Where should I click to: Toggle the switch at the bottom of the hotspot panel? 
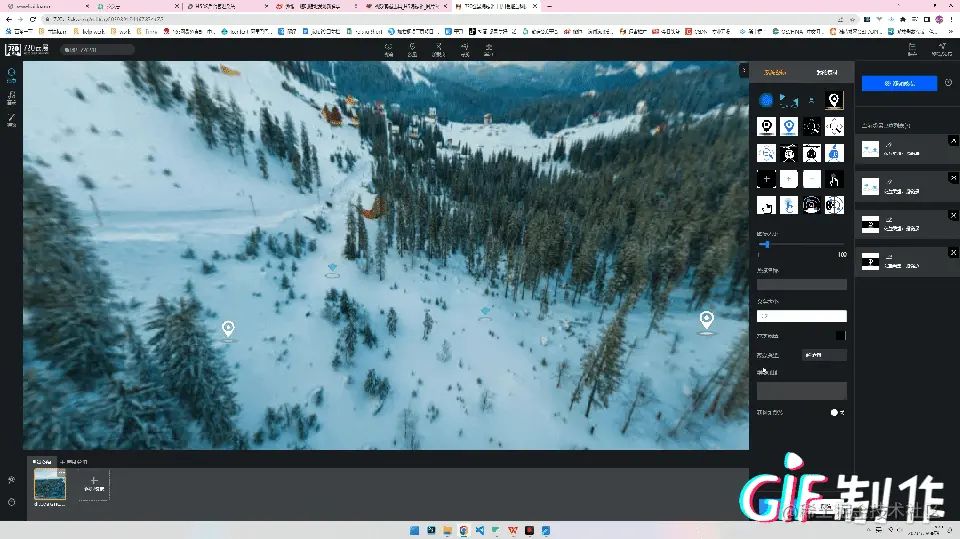tap(837, 412)
